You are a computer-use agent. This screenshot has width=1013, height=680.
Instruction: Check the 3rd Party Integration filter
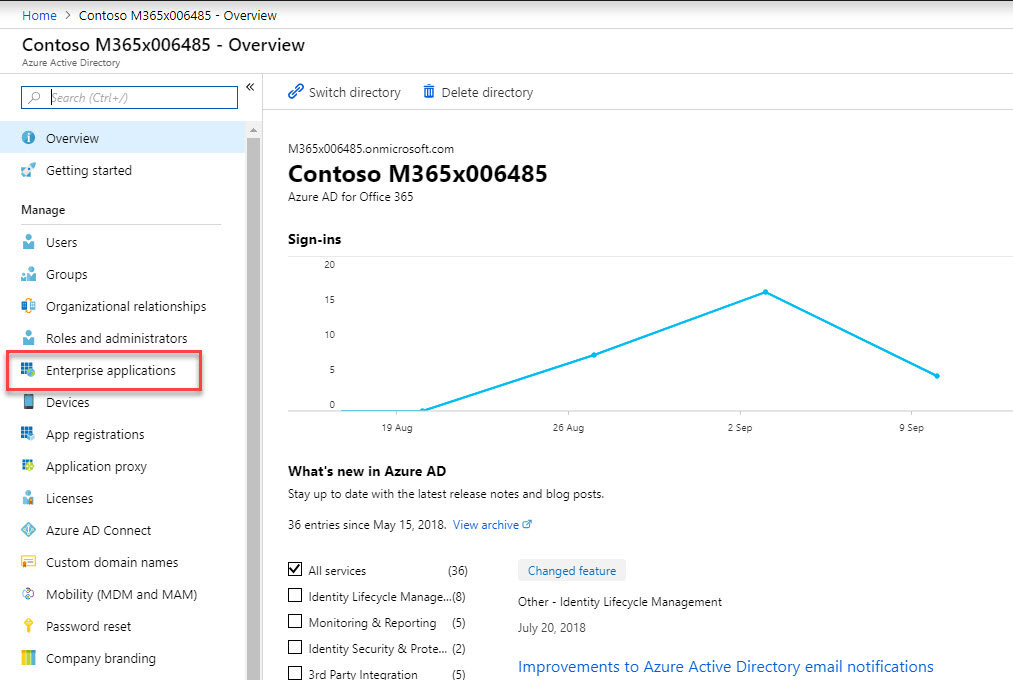pyautogui.click(x=295, y=673)
